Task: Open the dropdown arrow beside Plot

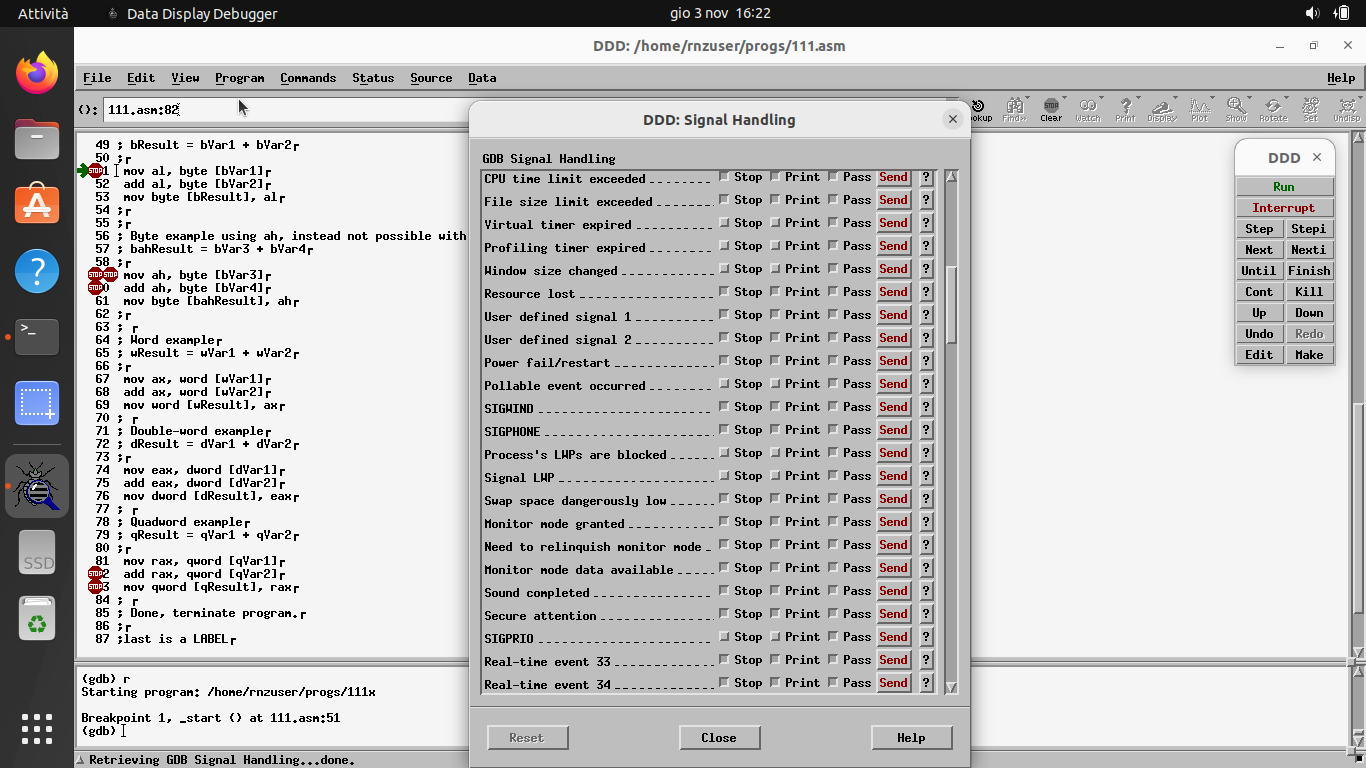Action: (1211, 99)
